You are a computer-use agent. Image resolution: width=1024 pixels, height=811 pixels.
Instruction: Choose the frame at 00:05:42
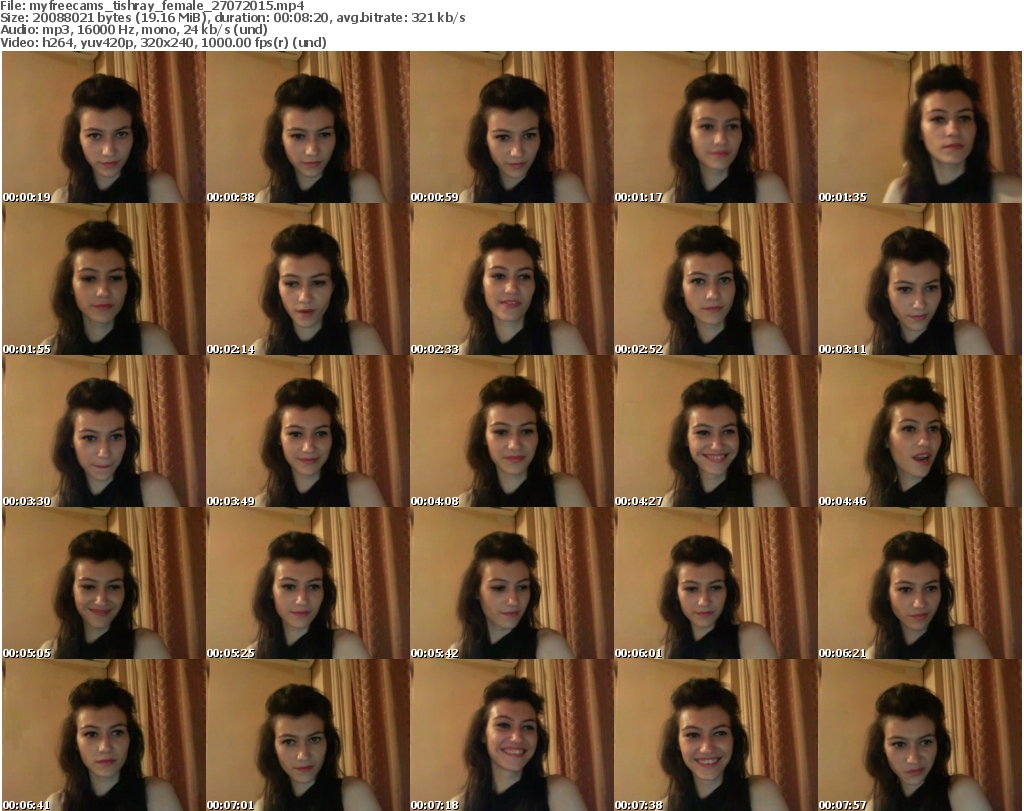coord(511,583)
